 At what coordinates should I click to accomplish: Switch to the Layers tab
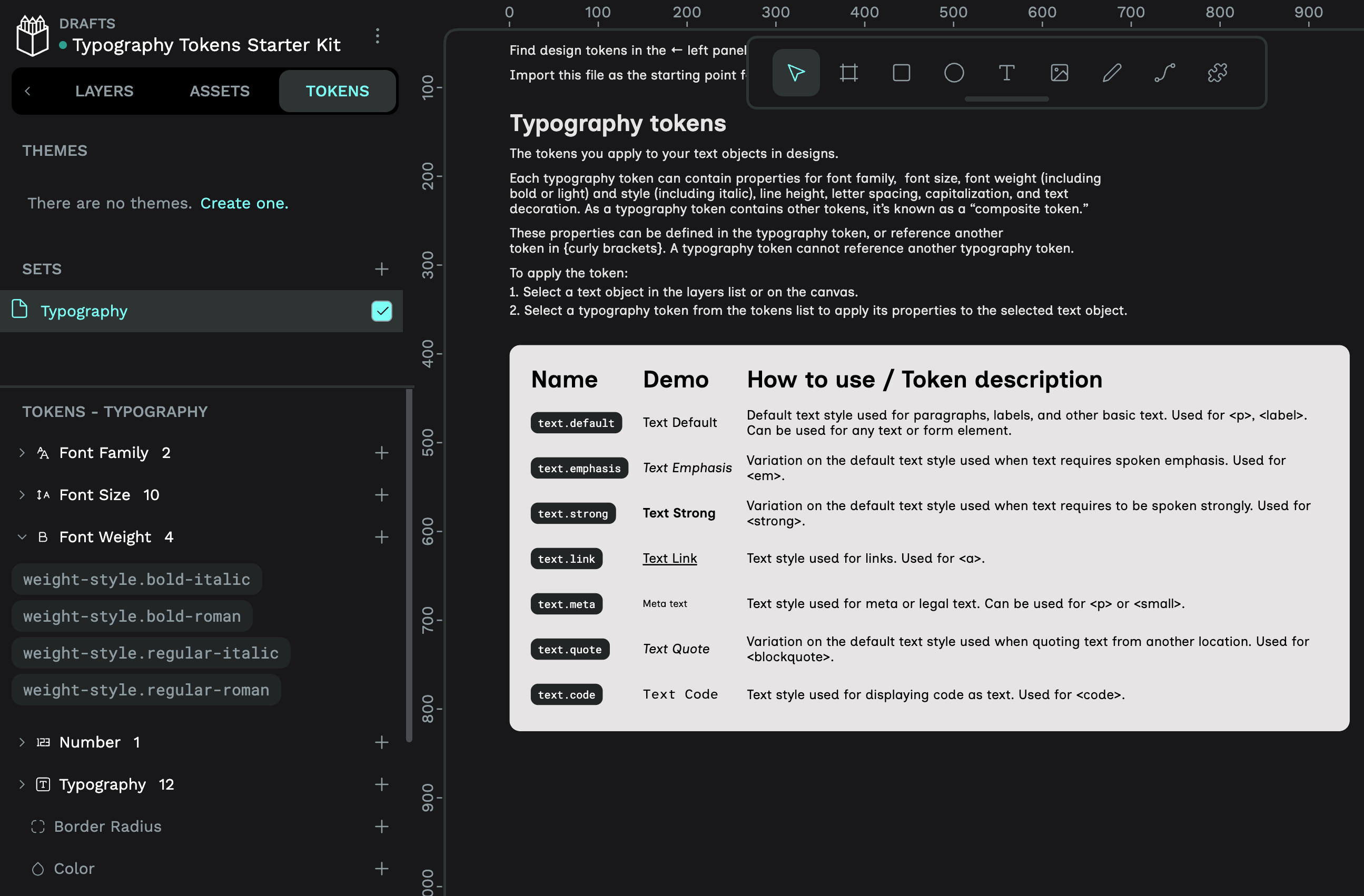[x=104, y=91]
